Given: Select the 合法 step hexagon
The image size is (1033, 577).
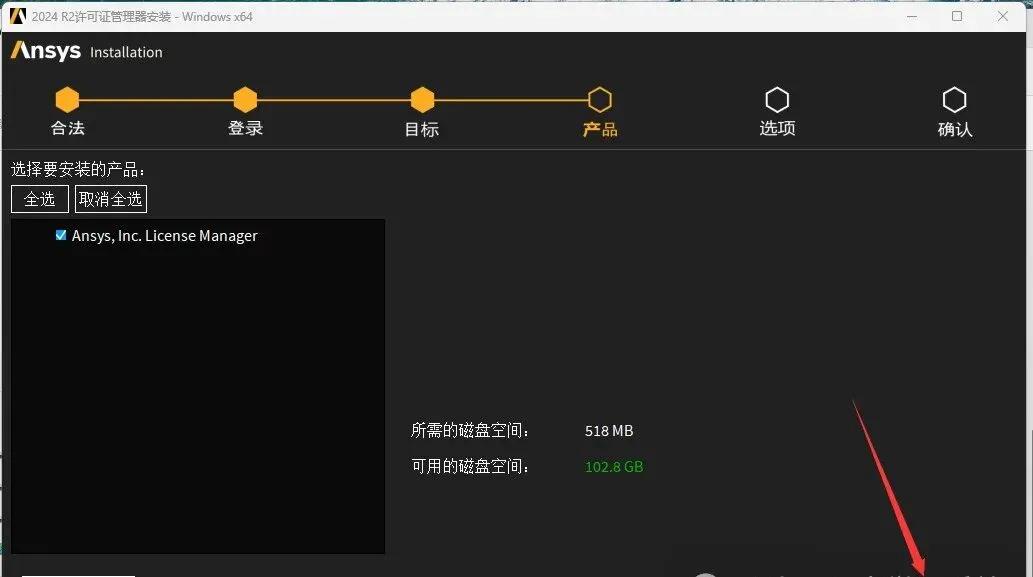Looking at the screenshot, I should (67, 100).
